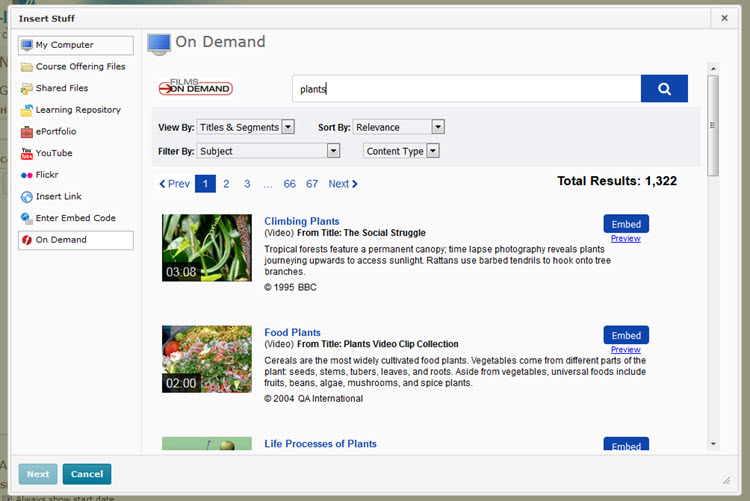Click the Shared Files icon
The height and width of the screenshot is (501, 750).
pyautogui.click(x=27, y=89)
